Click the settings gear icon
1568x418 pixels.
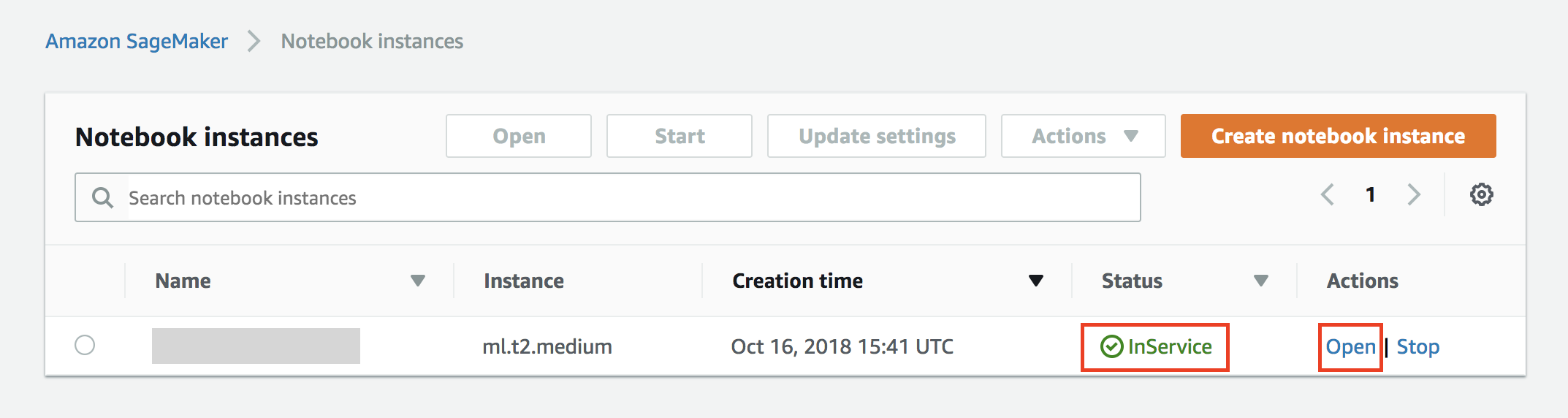pyautogui.click(x=1481, y=195)
